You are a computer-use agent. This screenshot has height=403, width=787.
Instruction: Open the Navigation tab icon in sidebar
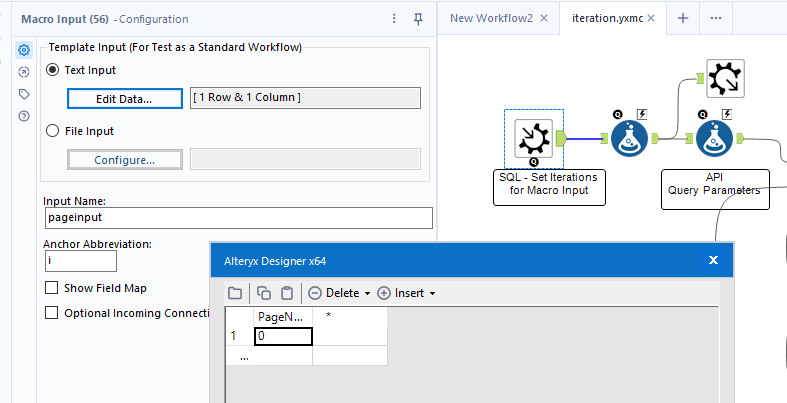coord(24,72)
